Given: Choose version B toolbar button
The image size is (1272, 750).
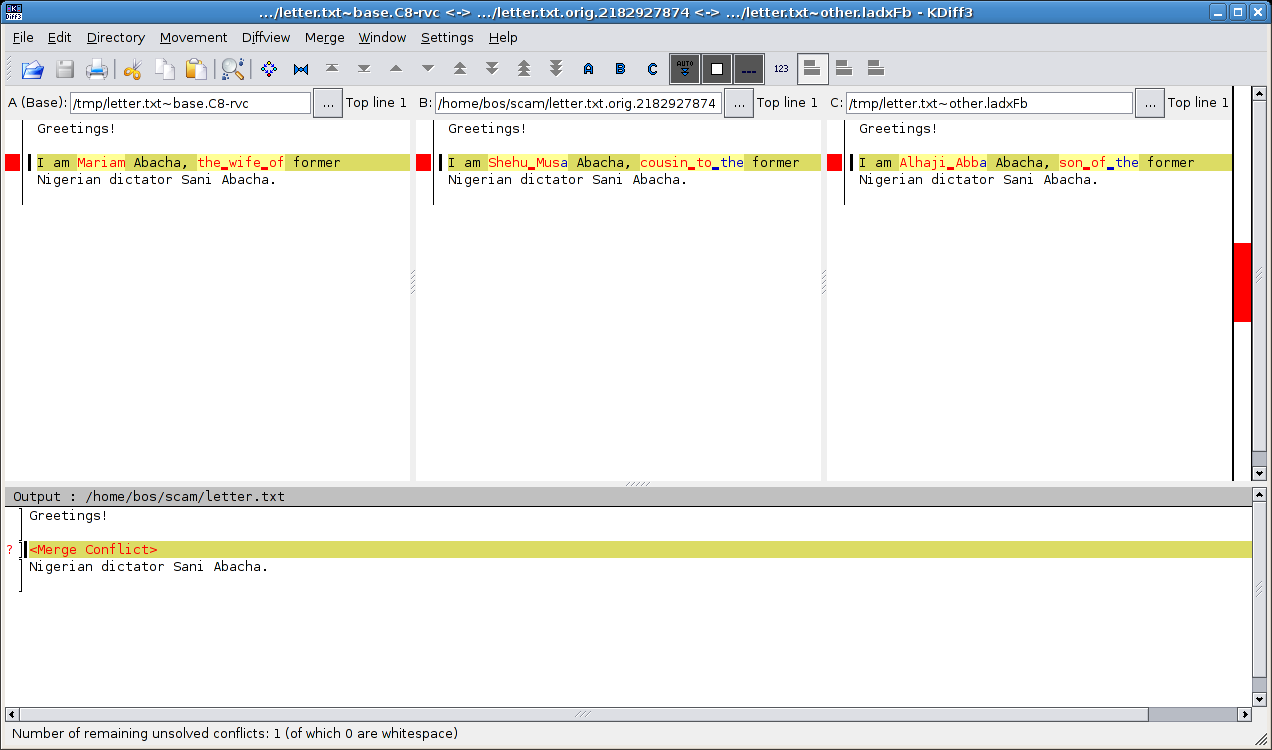Looking at the screenshot, I should click(620, 69).
